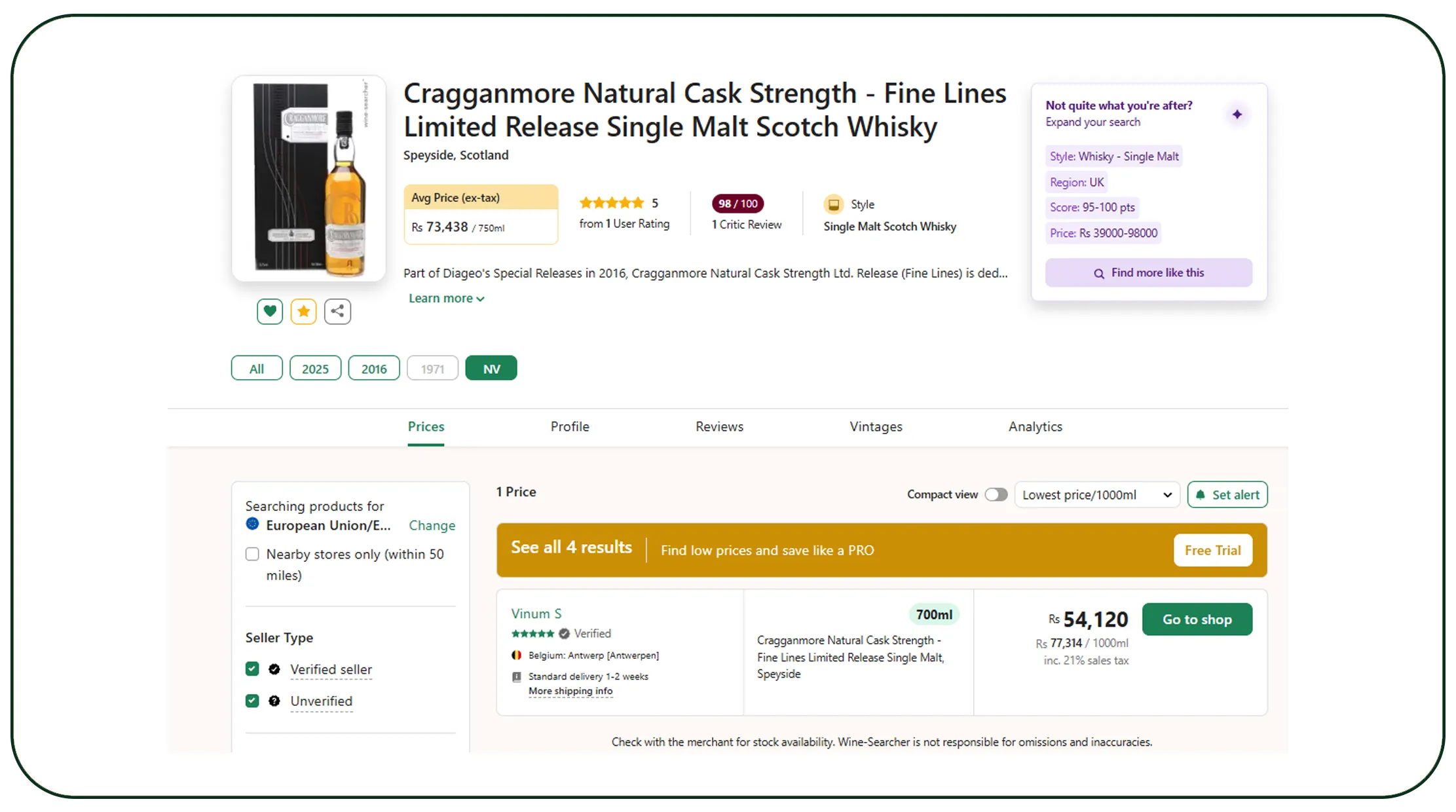Click Region: UK tag
The width and height of the screenshot is (1456, 812).
coord(1077,182)
